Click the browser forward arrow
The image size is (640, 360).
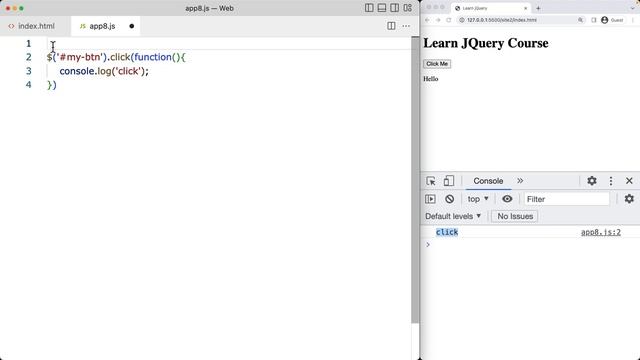(438, 20)
